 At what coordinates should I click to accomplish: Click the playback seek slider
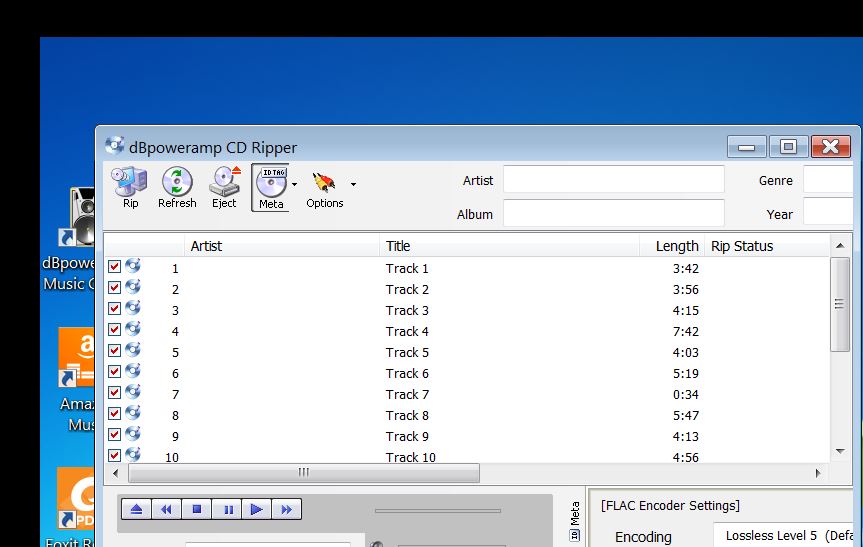(x=437, y=511)
